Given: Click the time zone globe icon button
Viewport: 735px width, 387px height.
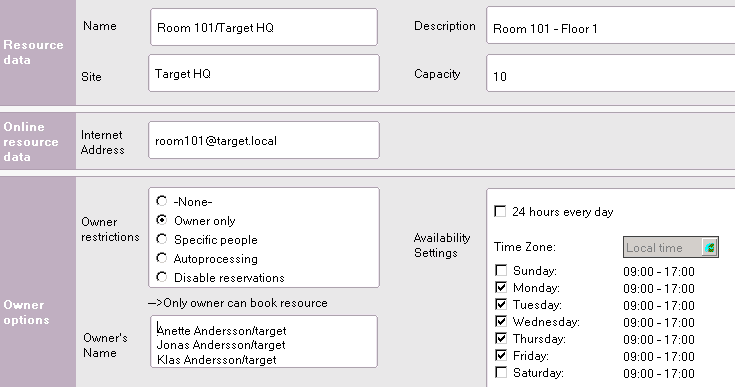Looking at the screenshot, I should pyautogui.click(x=710, y=247).
